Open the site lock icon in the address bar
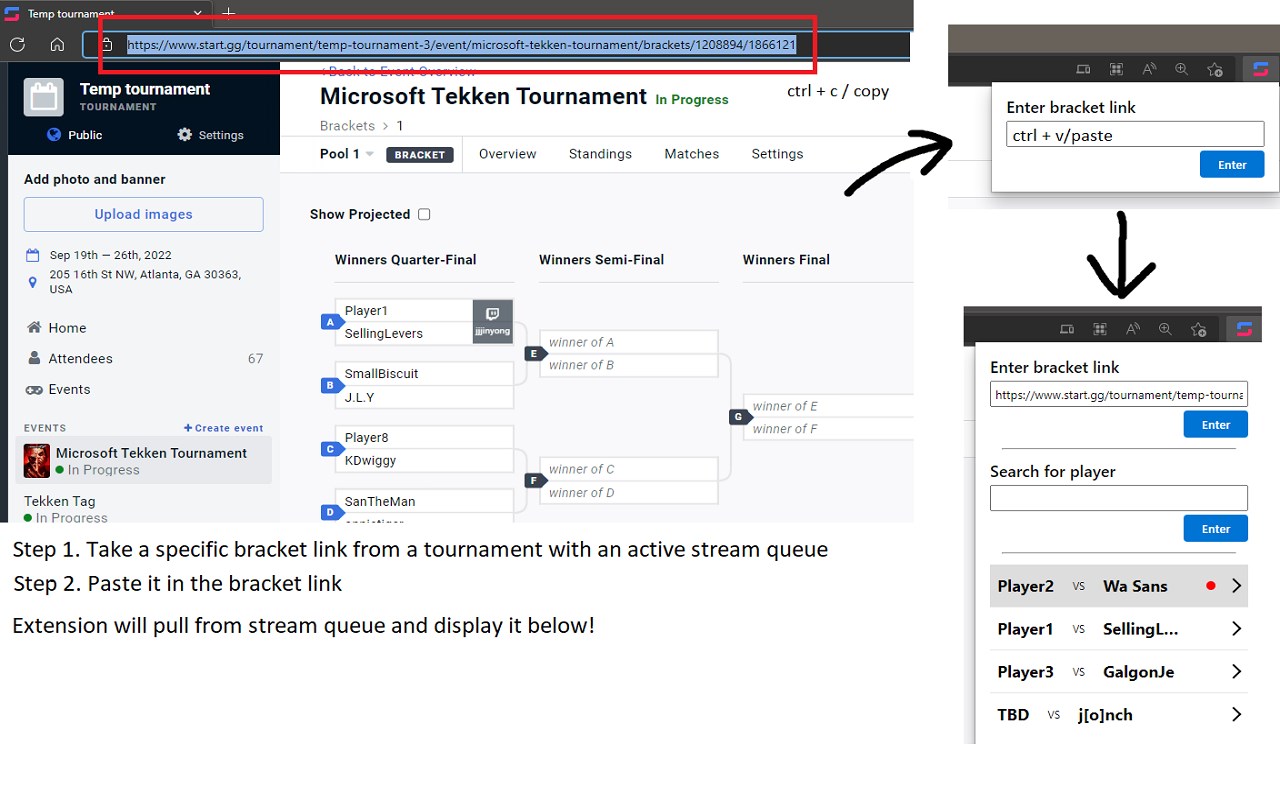 pyautogui.click(x=106, y=44)
